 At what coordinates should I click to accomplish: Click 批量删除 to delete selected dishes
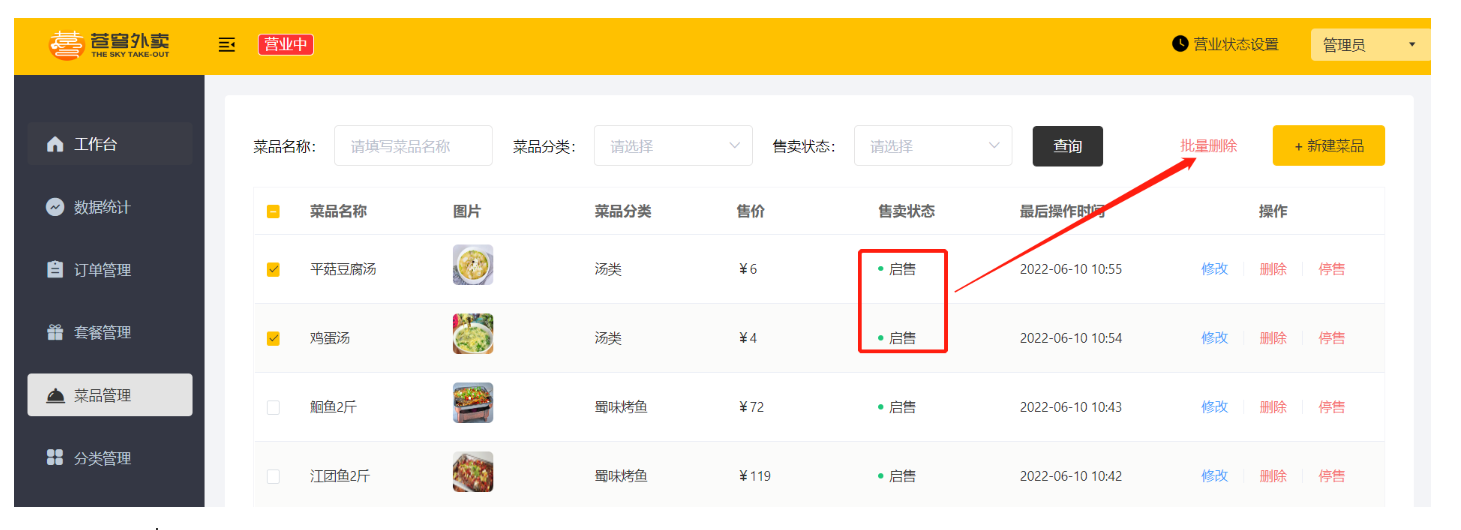pos(1208,146)
